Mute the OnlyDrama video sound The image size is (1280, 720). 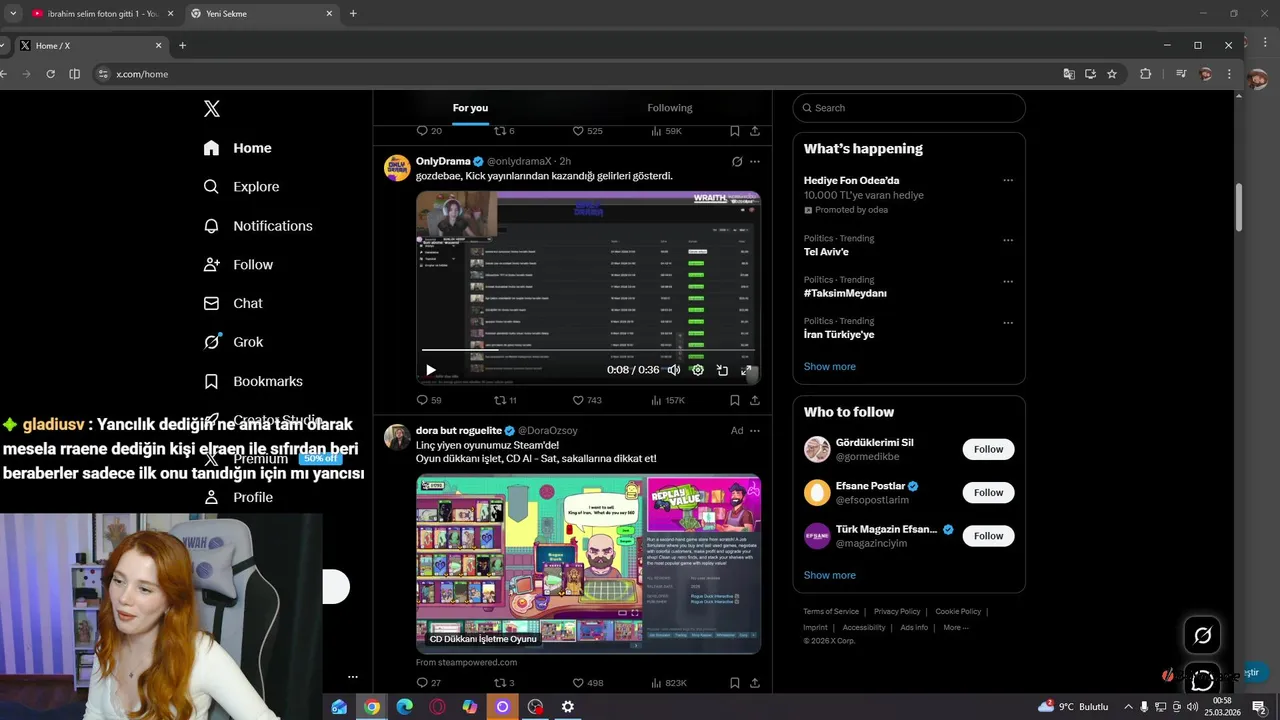674,370
